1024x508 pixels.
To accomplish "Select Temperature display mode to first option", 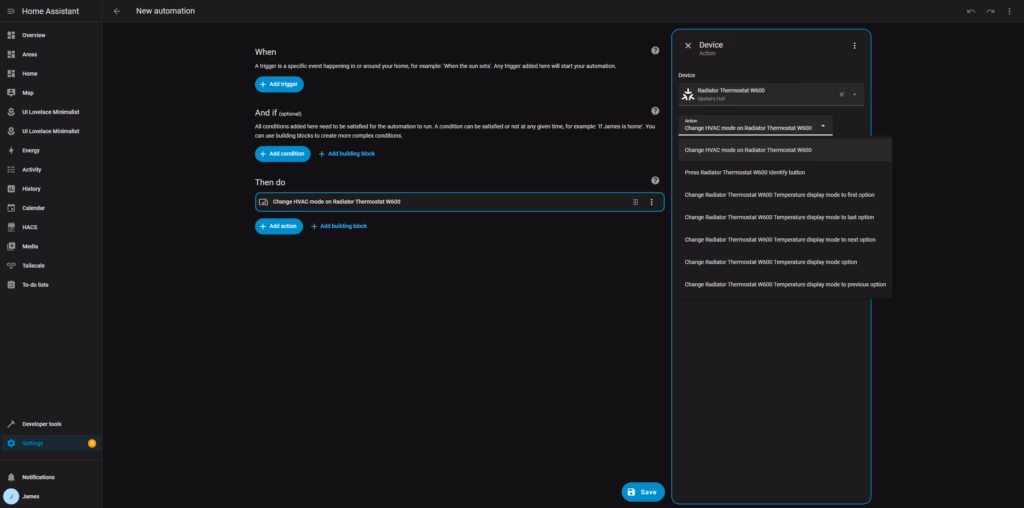I will click(x=778, y=194).
